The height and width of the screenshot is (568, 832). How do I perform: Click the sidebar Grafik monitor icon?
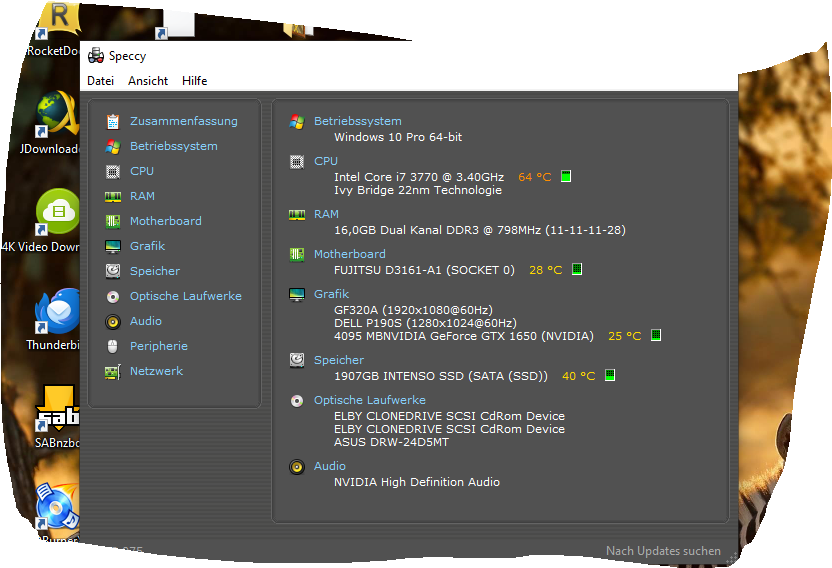(x=112, y=246)
